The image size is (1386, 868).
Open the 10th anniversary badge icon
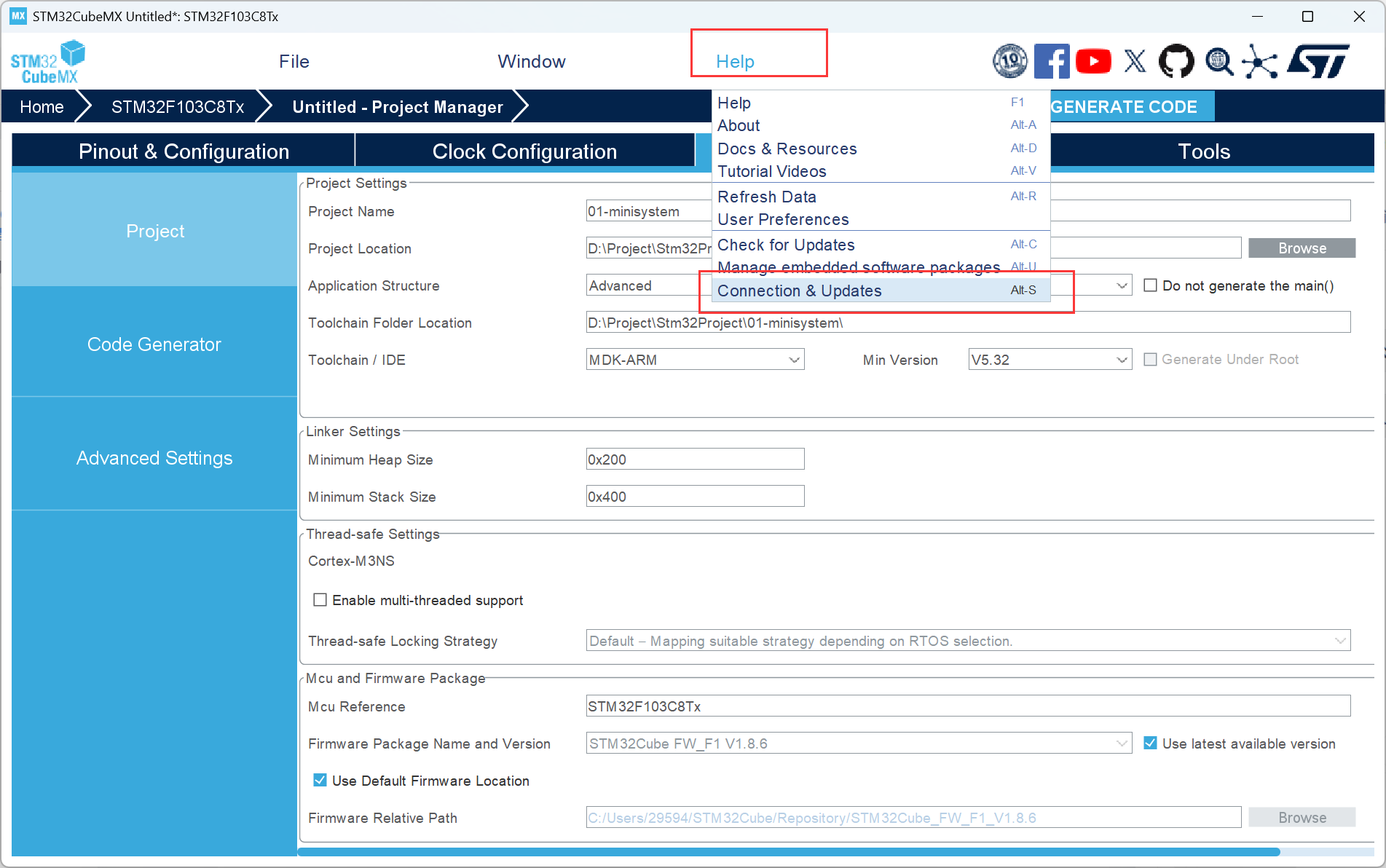tap(1010, 61)
